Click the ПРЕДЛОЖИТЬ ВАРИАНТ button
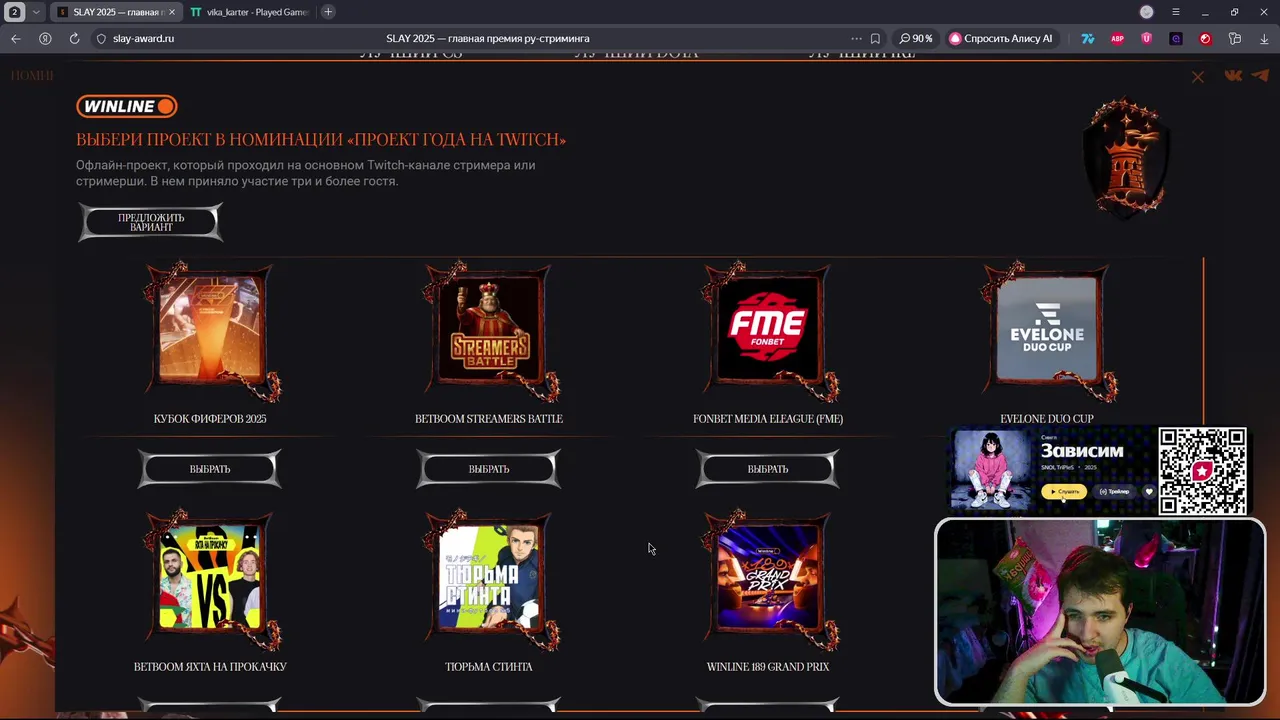This screenshot has width=1280, height=720. [151, 222]
